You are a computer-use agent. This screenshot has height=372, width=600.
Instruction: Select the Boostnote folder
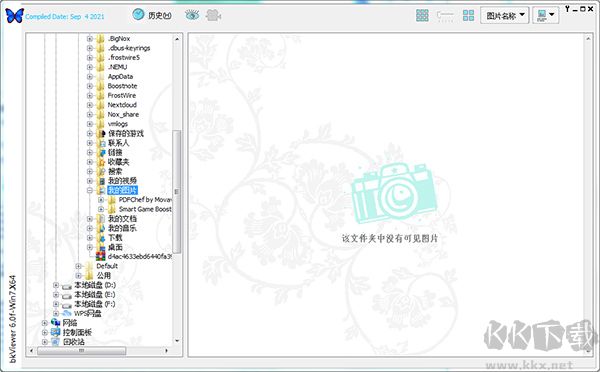coord(122,86)
